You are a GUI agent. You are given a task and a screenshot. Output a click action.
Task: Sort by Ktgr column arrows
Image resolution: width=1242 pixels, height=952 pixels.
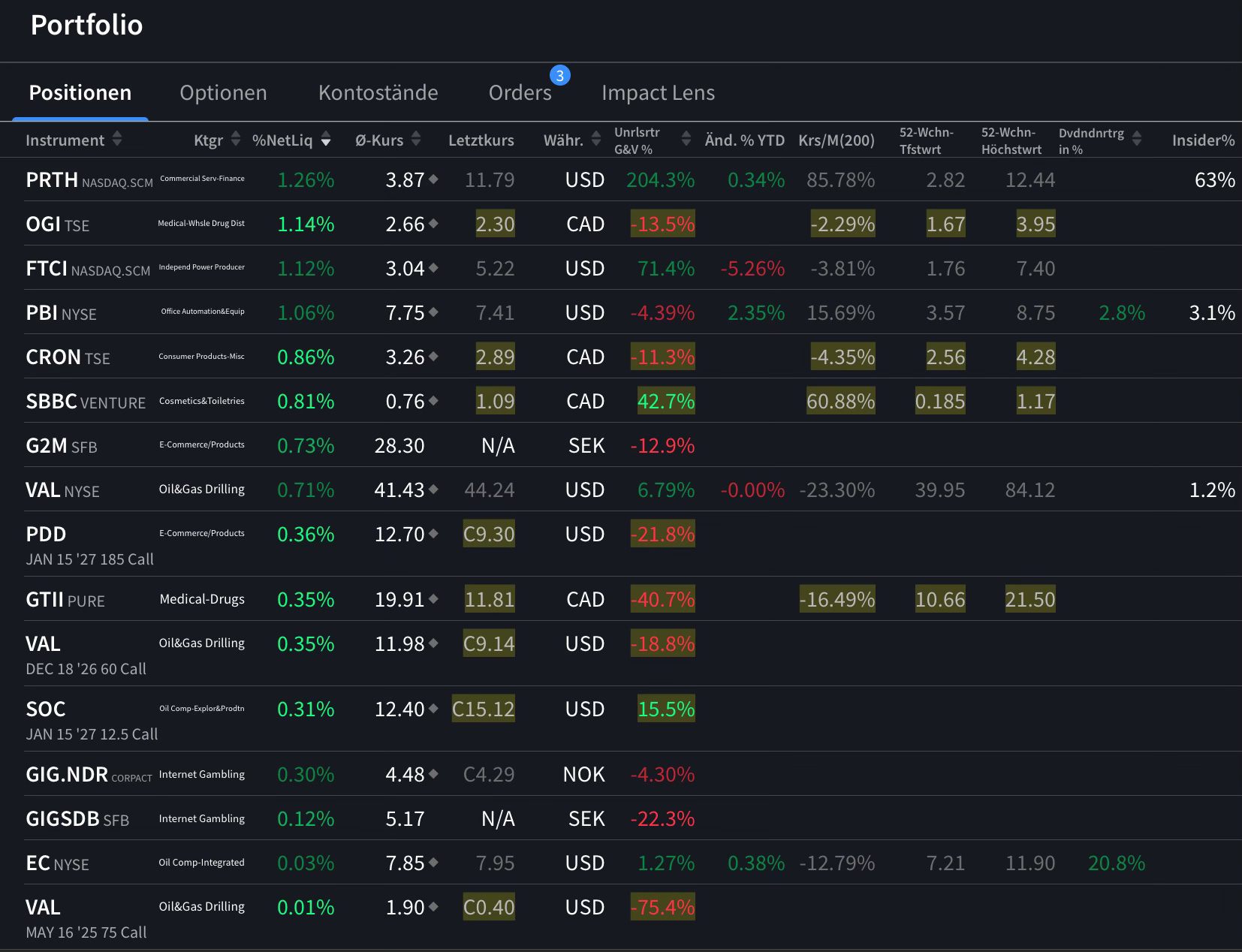tap(235, 140)
